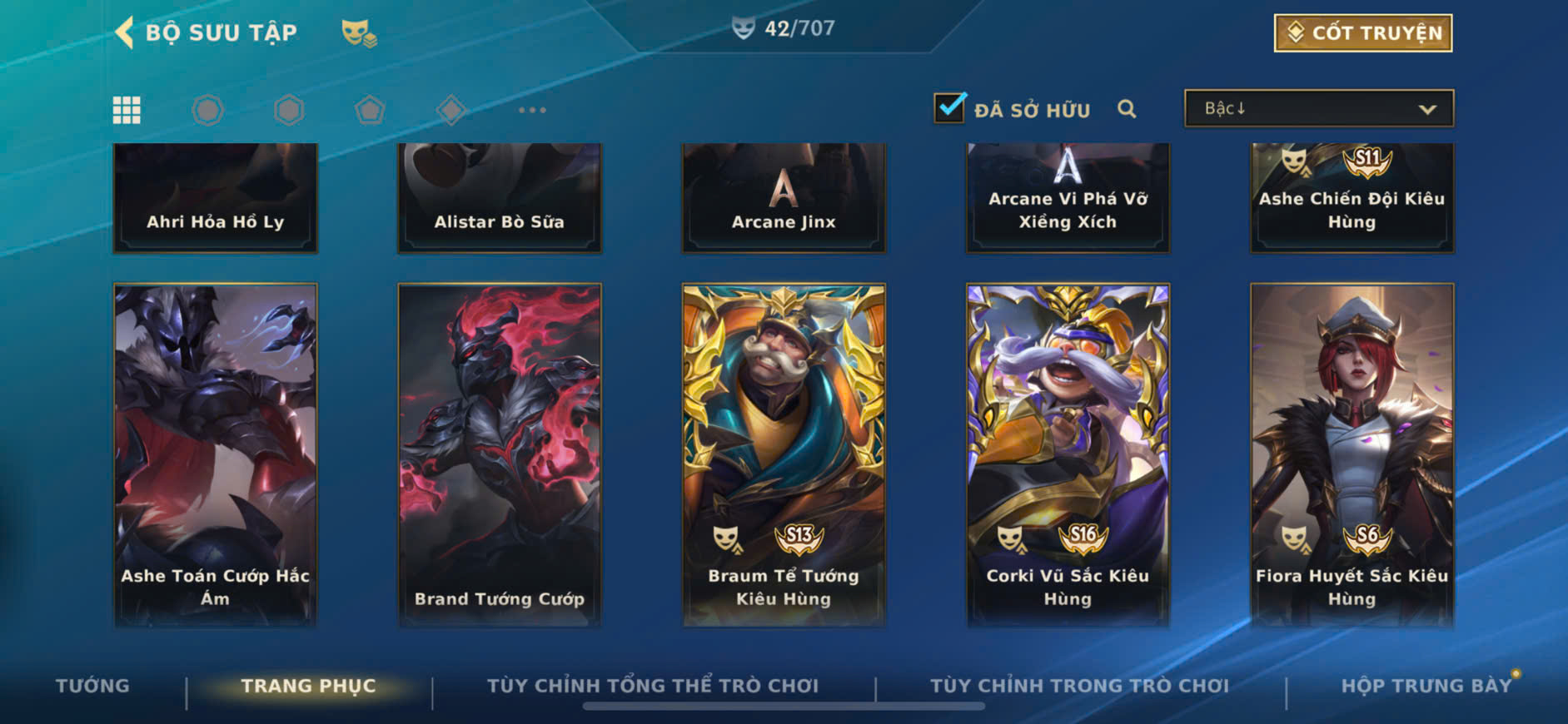The width and height of the screenshot is (1568, 724).
Task: Open the Bậc sort dropdown
Action: coord(1319,108)
